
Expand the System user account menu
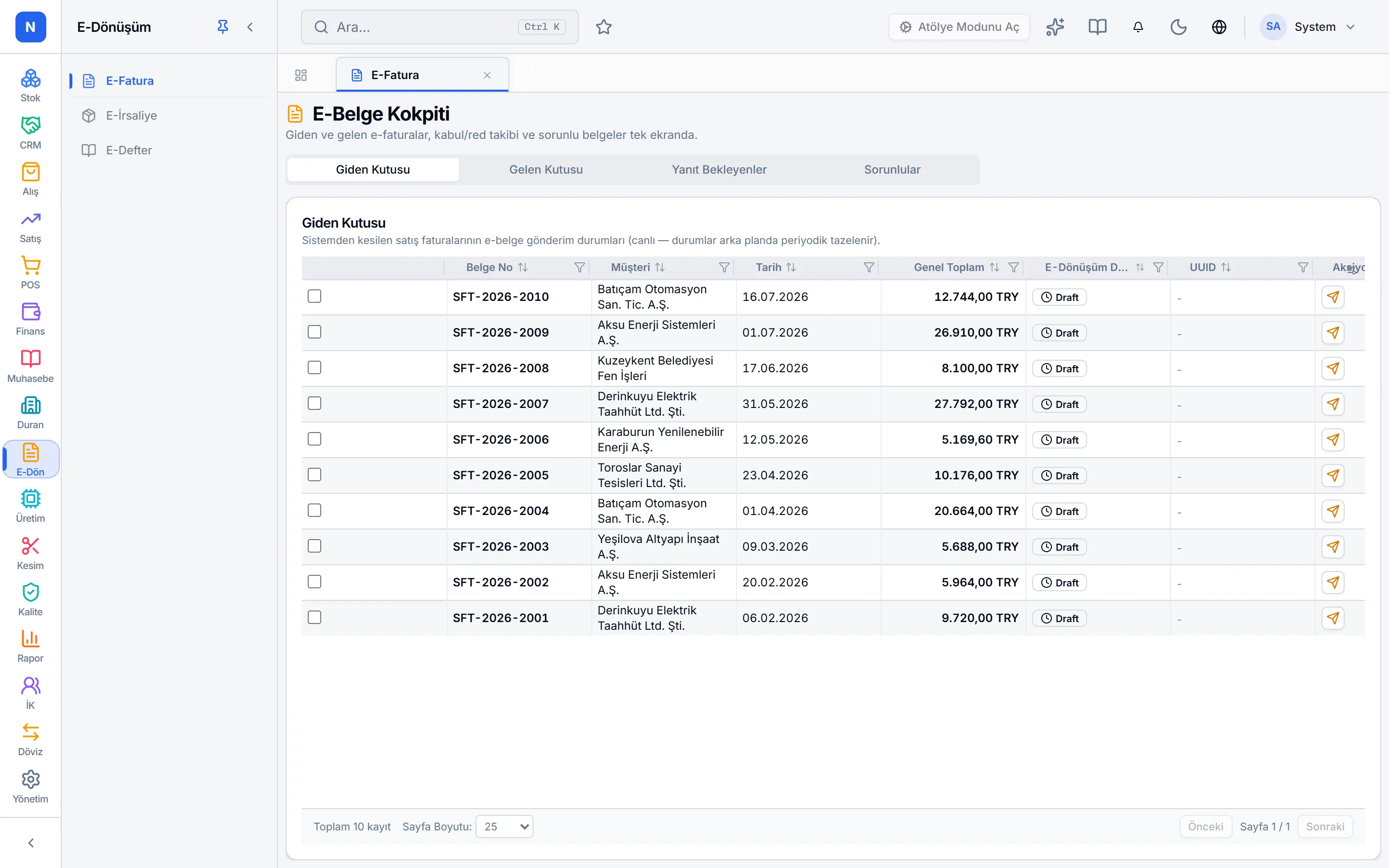[x=1307, y=27]
